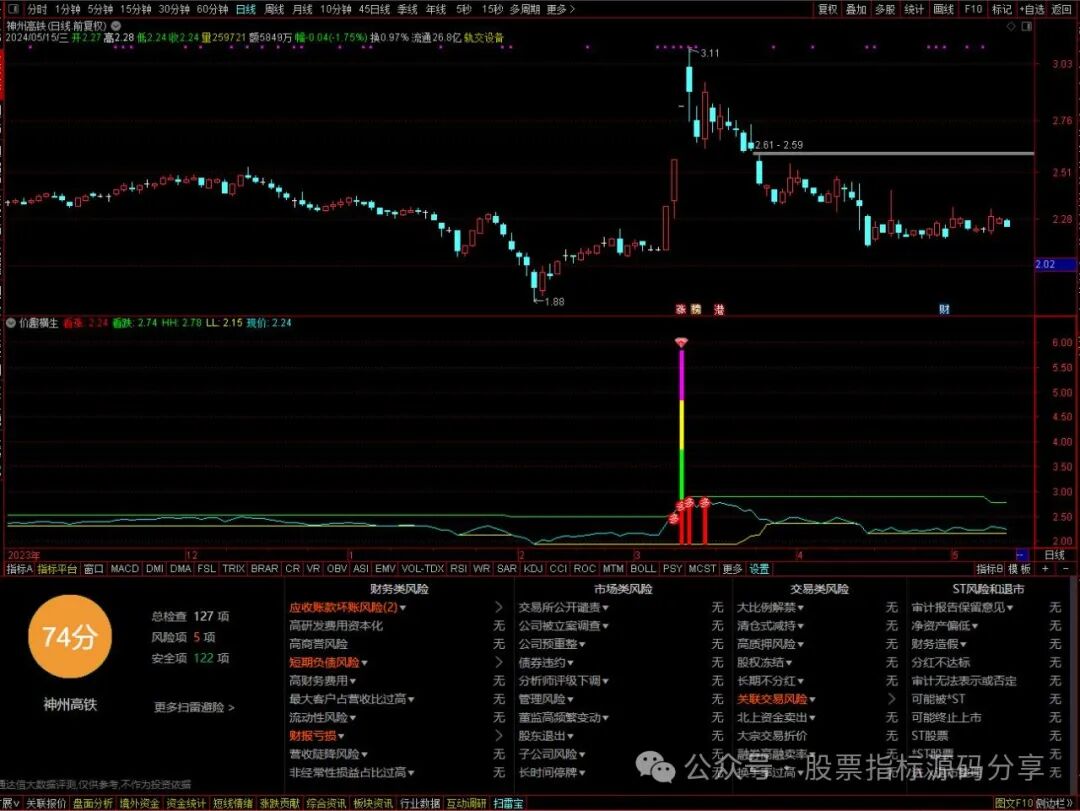The height and width of the screenshot is (811, 1080).
Task: Click the minus button beside 模板
Action: pos(1066,568)
